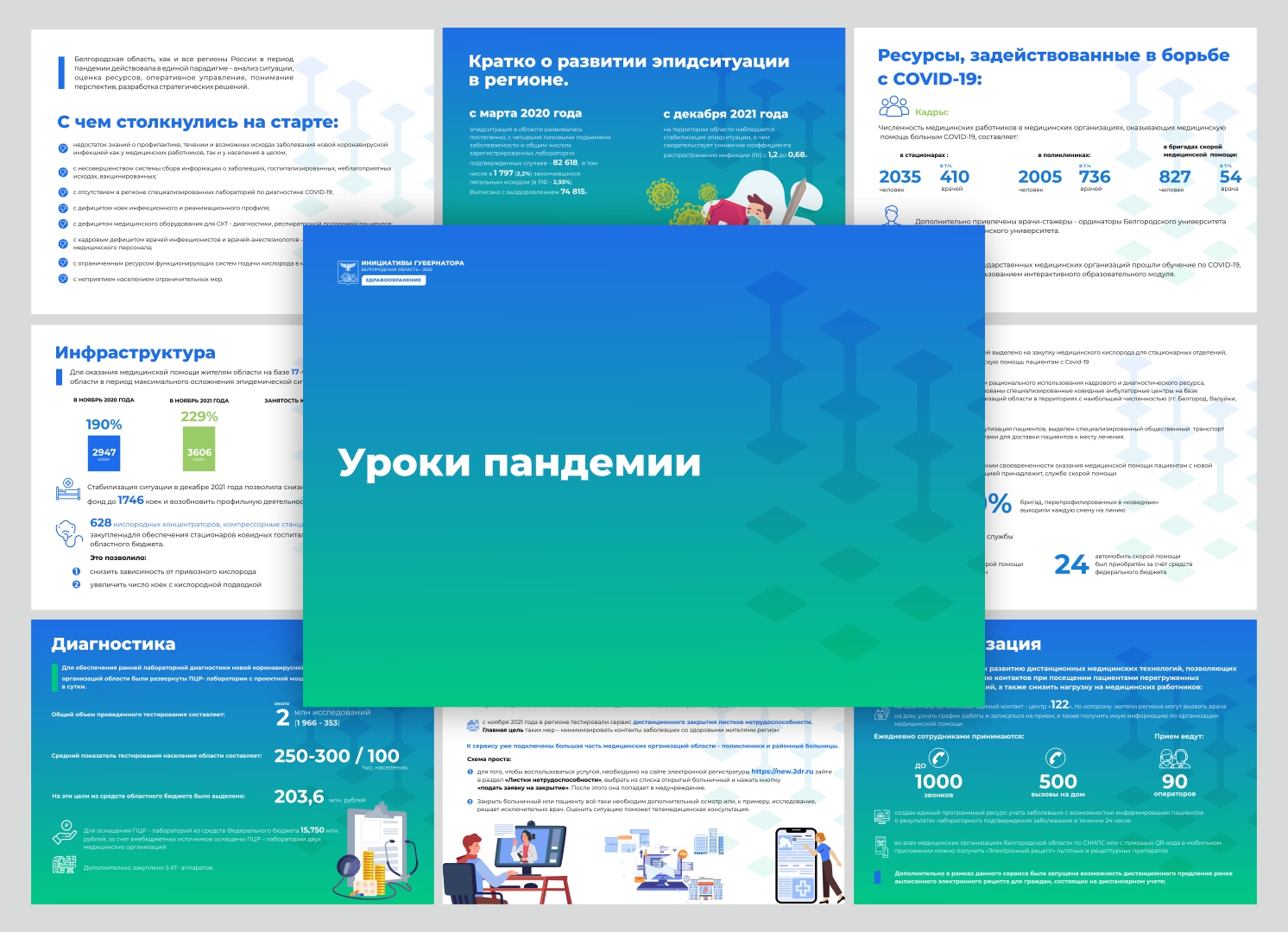Click the phone icon above '500 вызовы на дом'

tap(1056, 758)
